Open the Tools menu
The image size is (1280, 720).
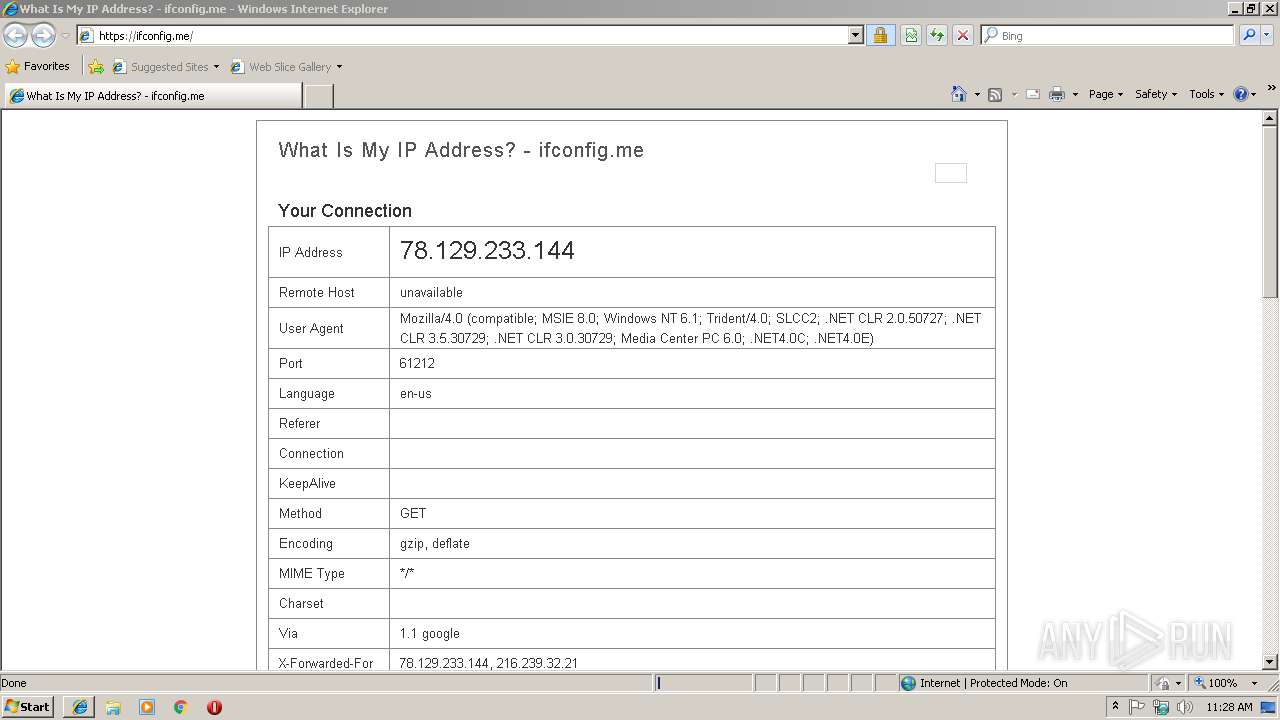pyautogui.click(x=1206, y=94)
